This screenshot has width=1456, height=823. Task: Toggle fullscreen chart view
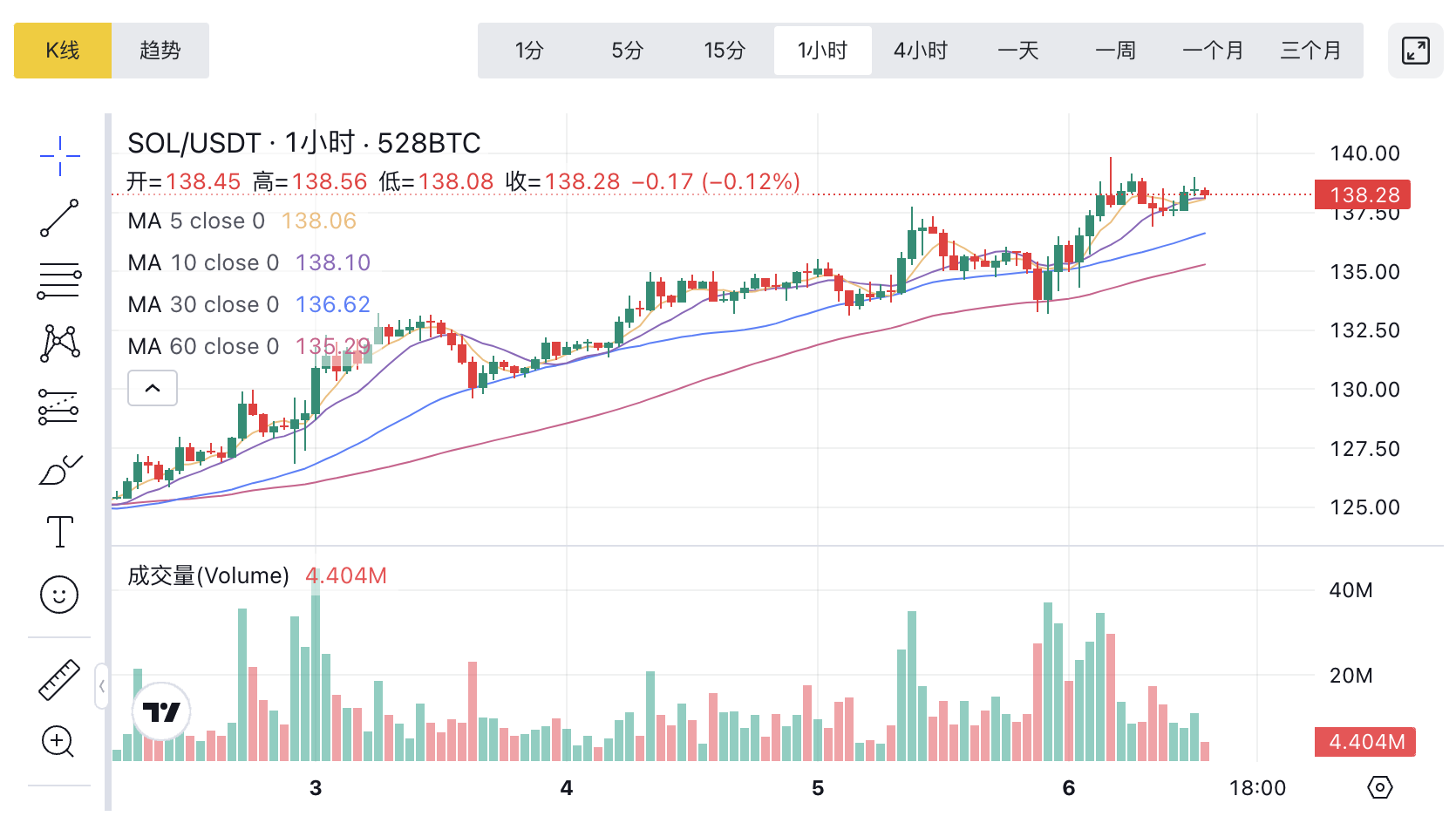point(1415,51)
